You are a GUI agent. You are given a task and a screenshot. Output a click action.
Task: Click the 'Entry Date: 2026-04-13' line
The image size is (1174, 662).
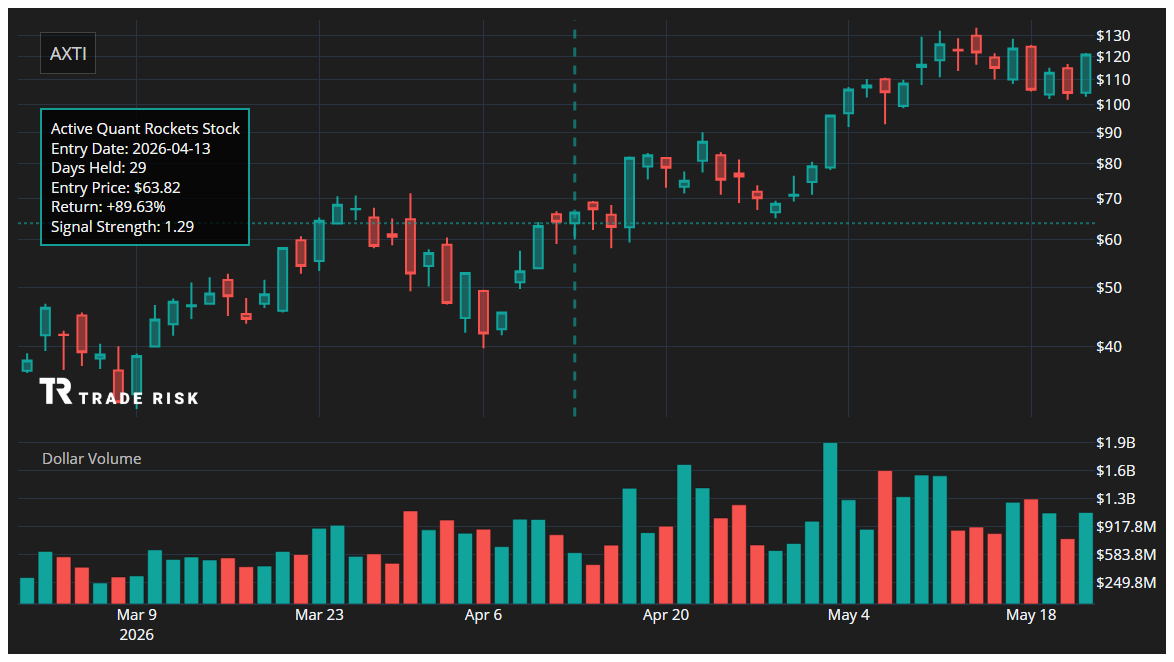tap(130, 148)
